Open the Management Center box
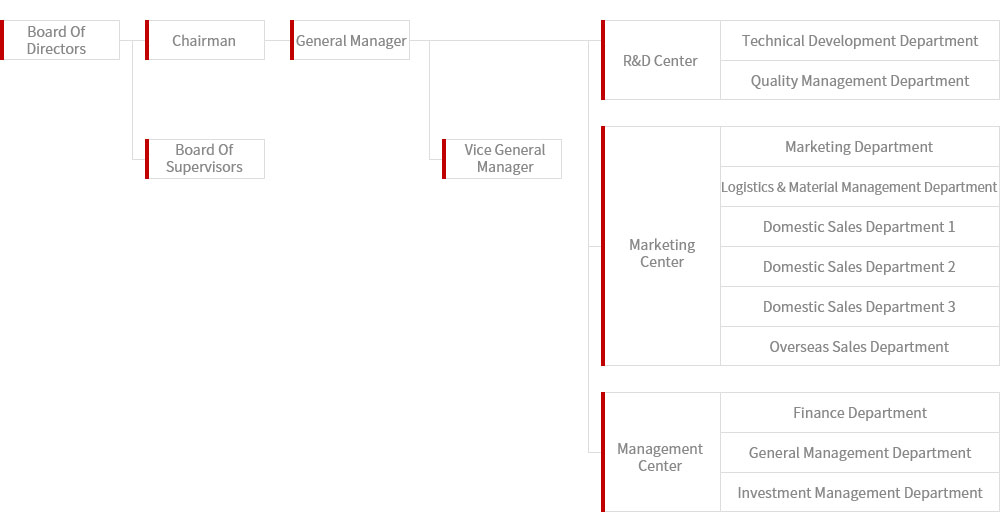This screenshot has height=512, width=1000. (660, 457)
